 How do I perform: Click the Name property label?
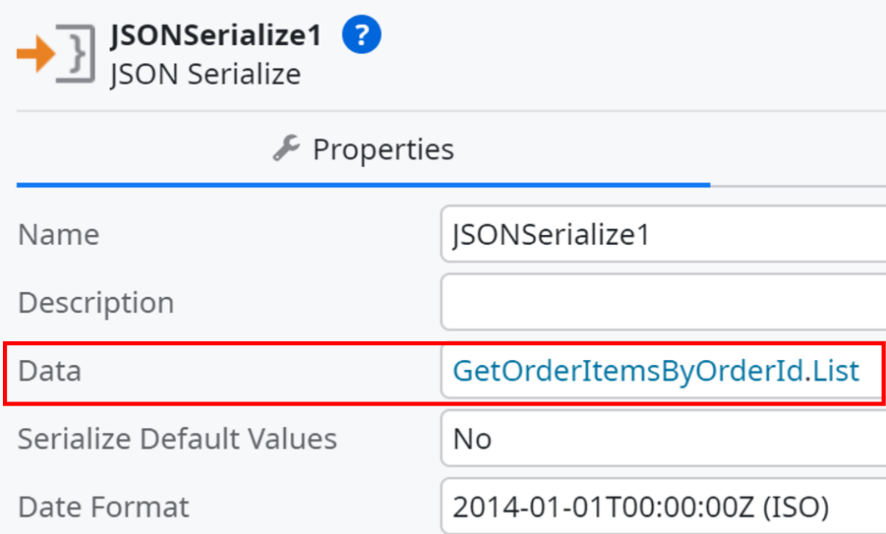click(x=59, y=234)
